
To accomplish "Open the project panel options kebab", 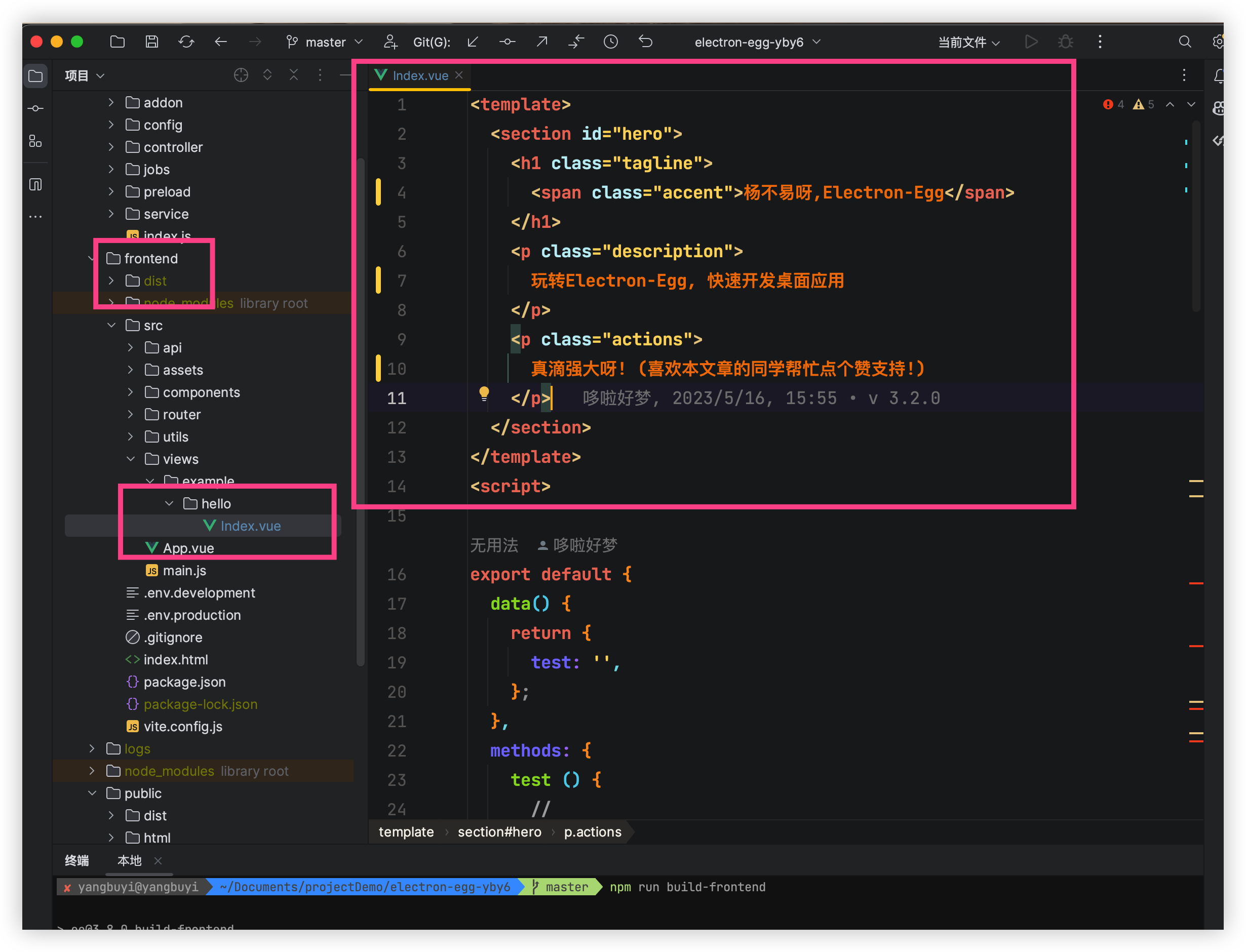I will tap(320, 75).
